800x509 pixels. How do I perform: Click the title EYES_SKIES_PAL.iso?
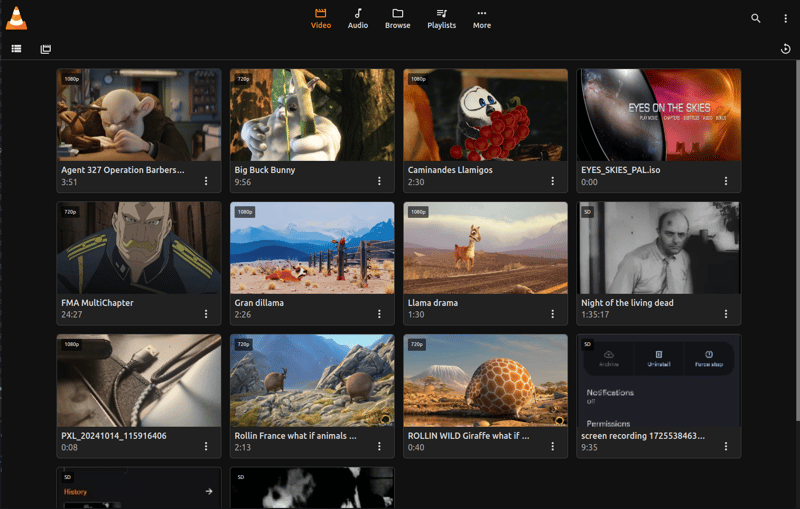(620, 170)
